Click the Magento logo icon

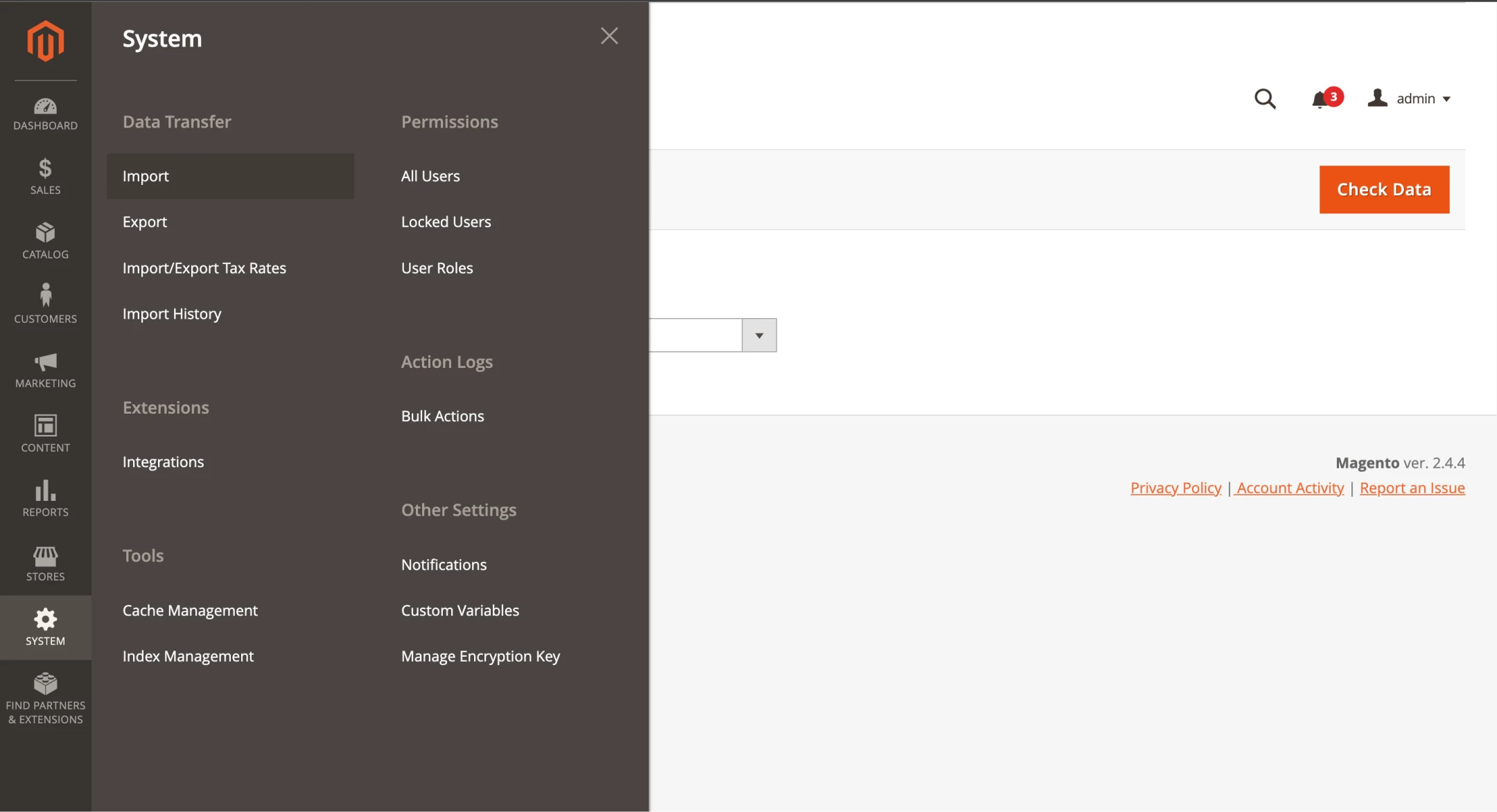pos(46,40)
